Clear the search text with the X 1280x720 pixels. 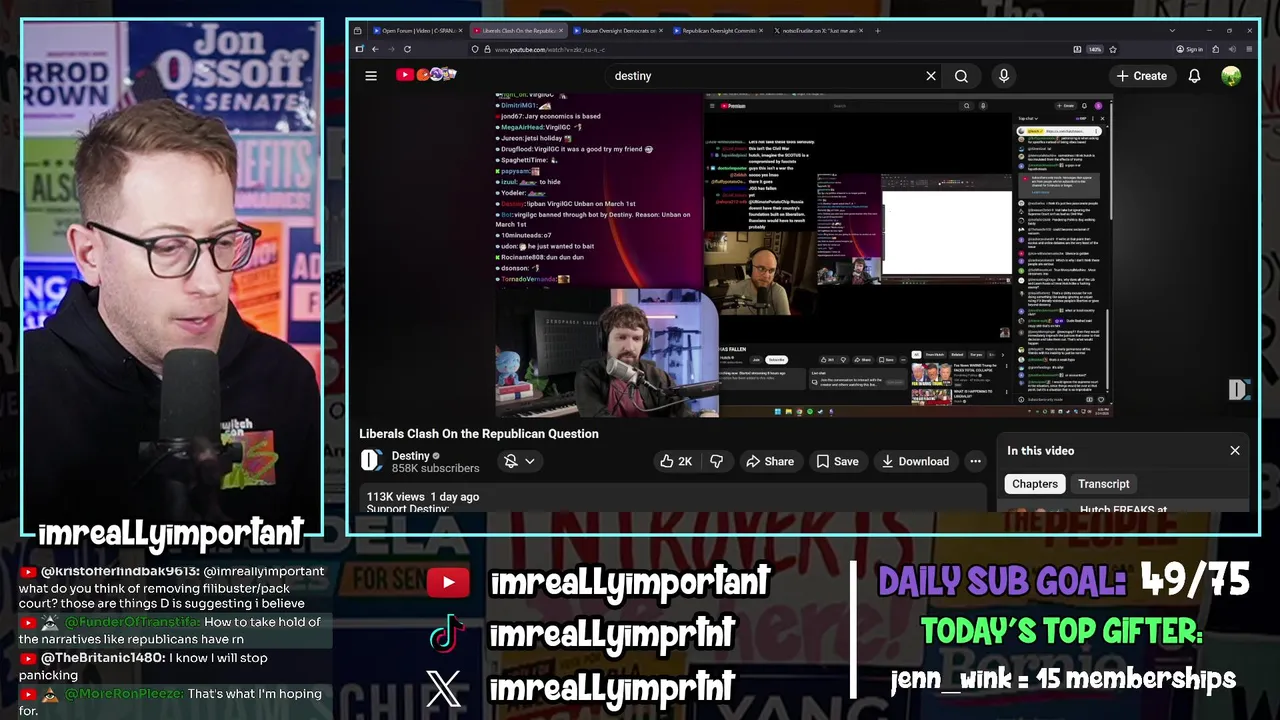click(x=931, y=76)
